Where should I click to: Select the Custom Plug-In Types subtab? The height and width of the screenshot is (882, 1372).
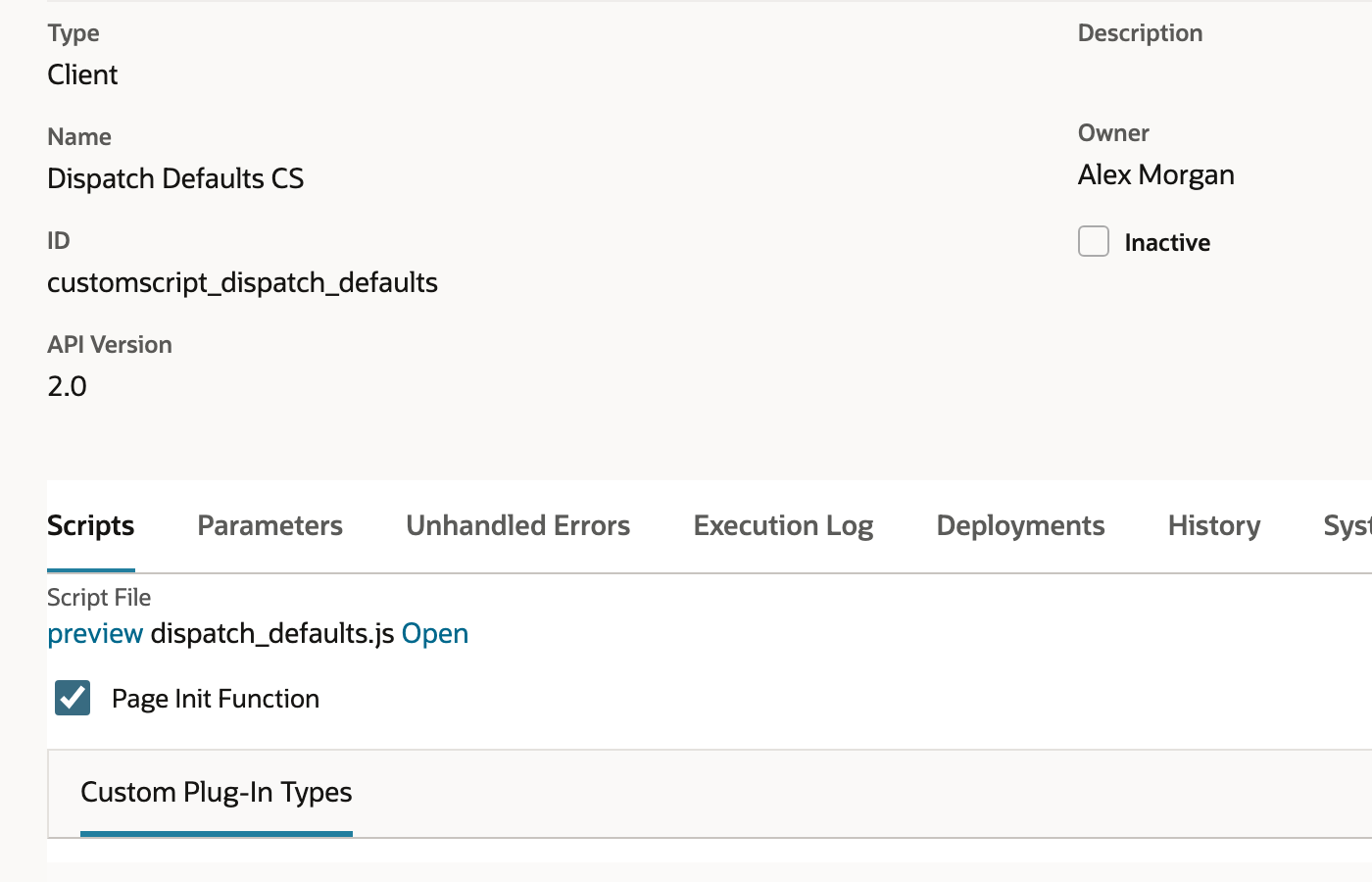click(217, 792)
